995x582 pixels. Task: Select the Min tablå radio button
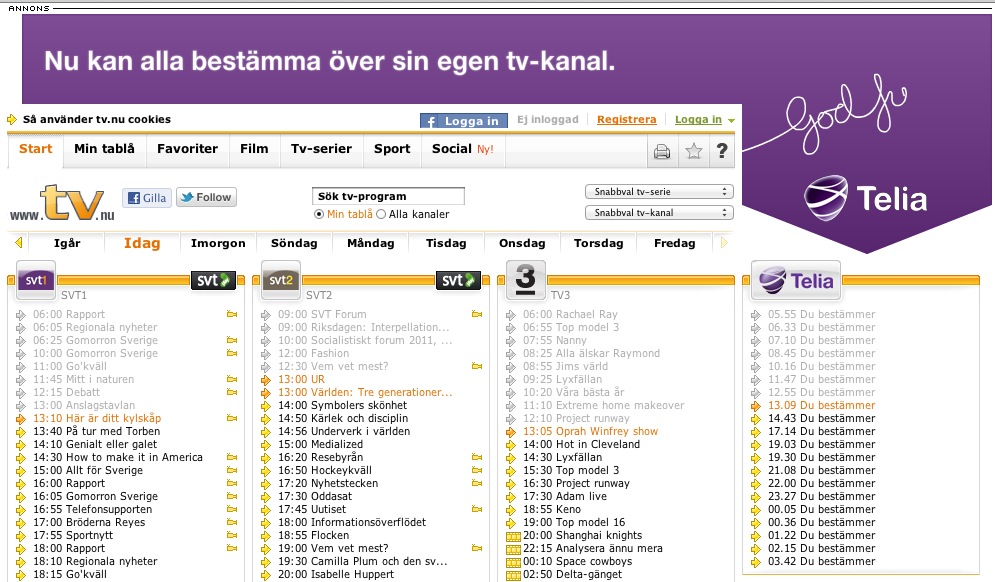(319, 215)
